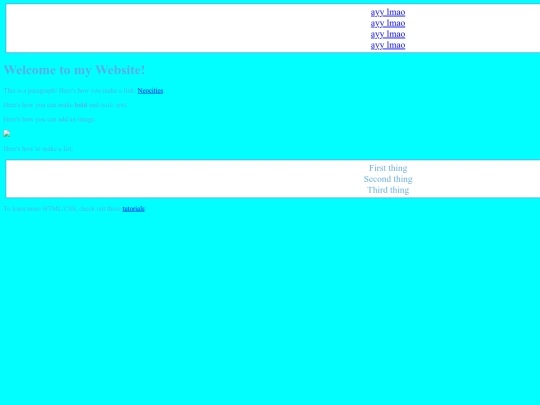Viewport: 540px width, 405px height.
Task: Click the Welcome to my Website! heading
Action: (74, 70)
